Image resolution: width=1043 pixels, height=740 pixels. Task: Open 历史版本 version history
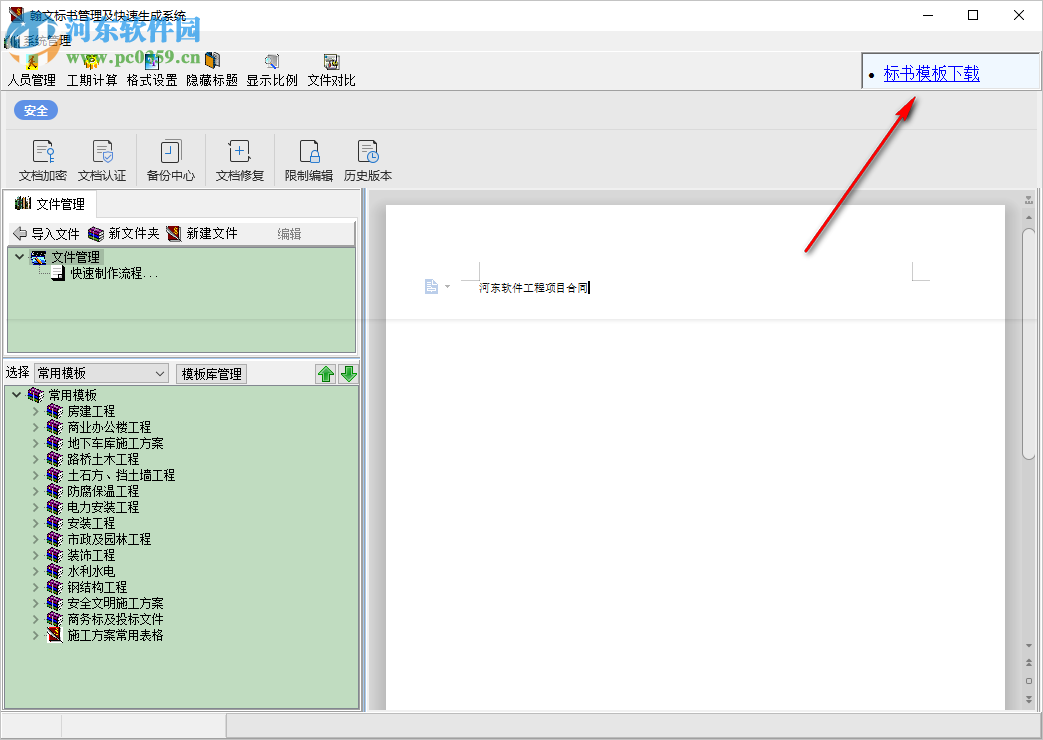368,160
